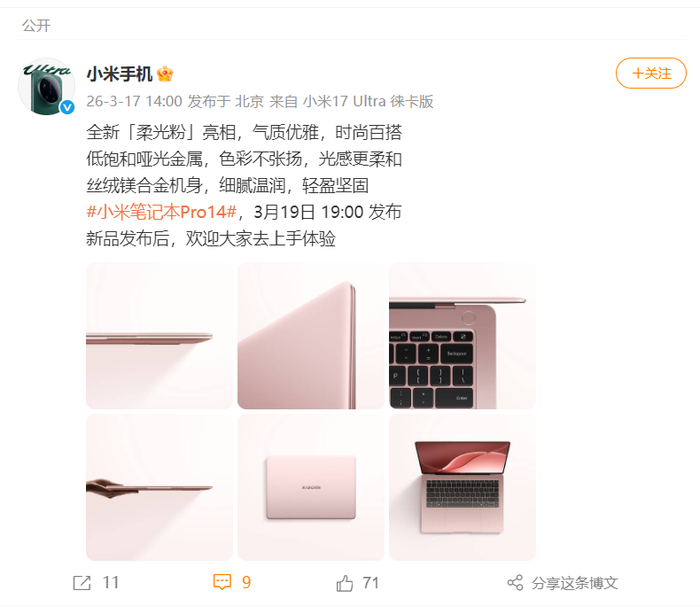View the keyboard close-up thumbnail
700x614 pixels.
[462, 336]
